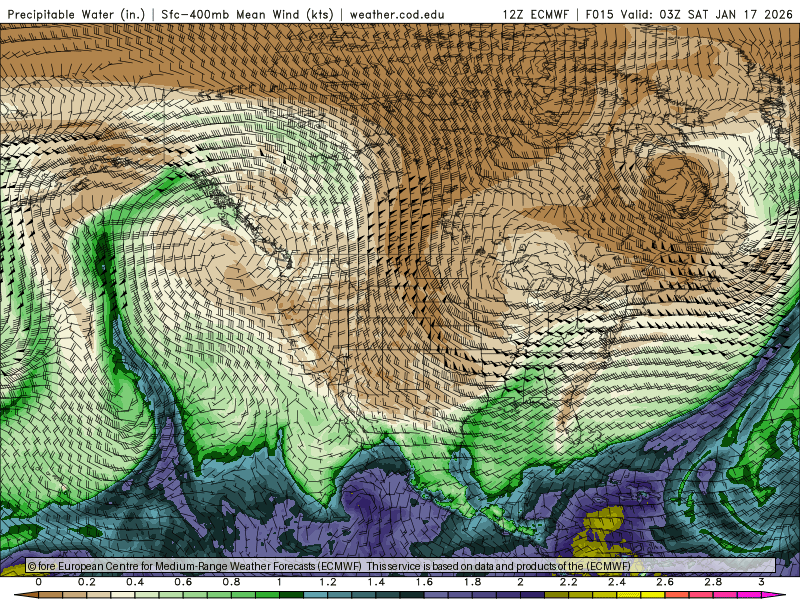
Task: Click the ECMWF copyright notice banner
Action: pyautogui.click(x=401, y=566)
